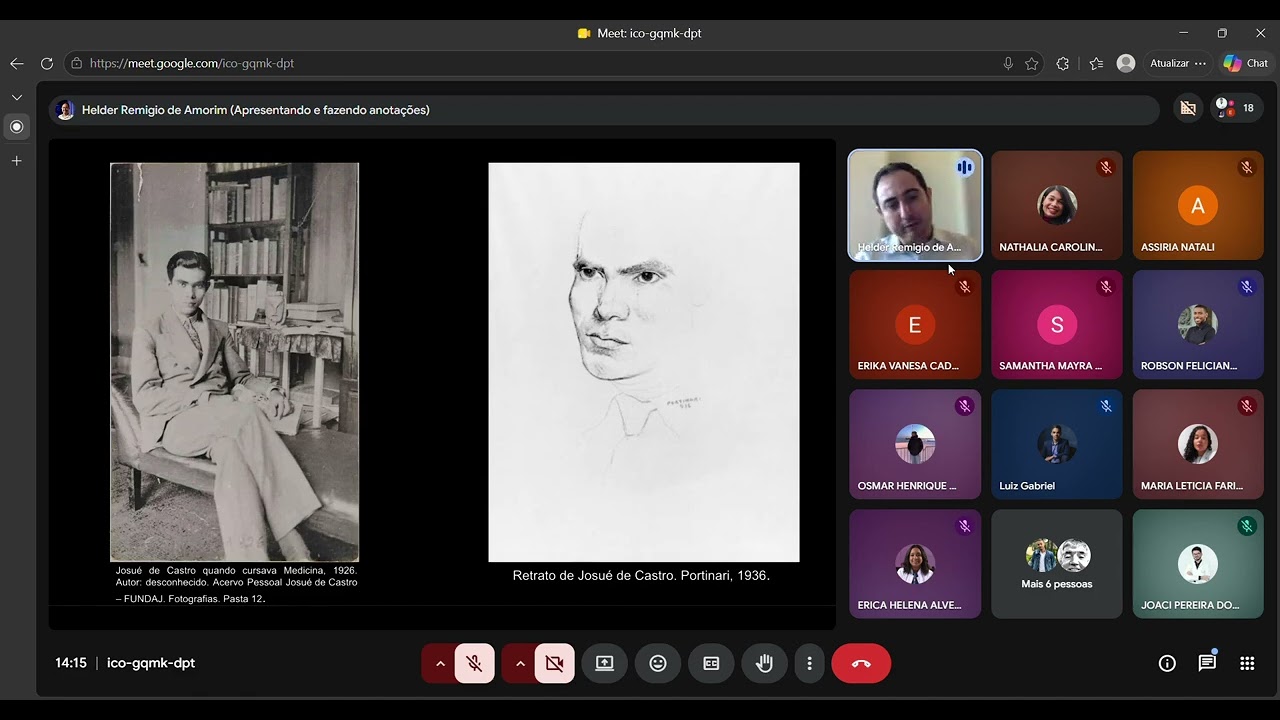The width and height of the screenshot is (1280, 720).
Task: Open the Mais 6 pessoas tile
Action: click(1056, 564)
